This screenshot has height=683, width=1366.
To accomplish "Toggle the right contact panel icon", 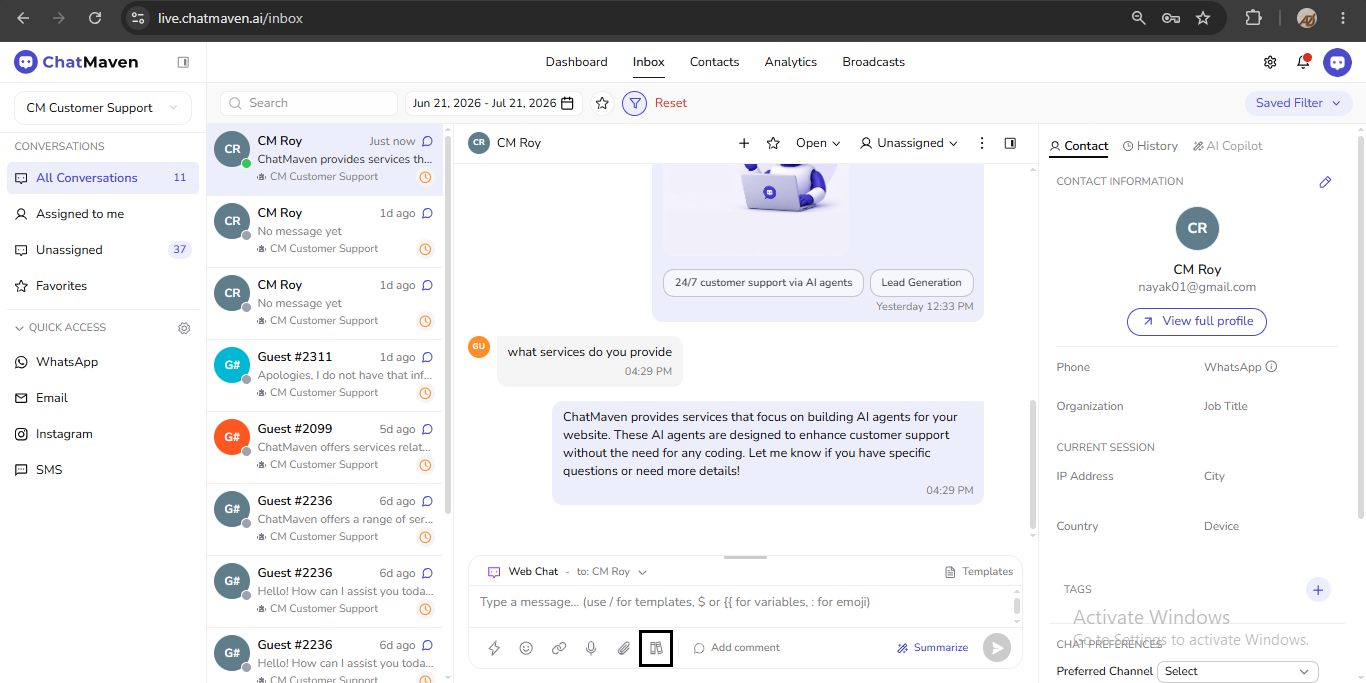I will point(1010,143).
